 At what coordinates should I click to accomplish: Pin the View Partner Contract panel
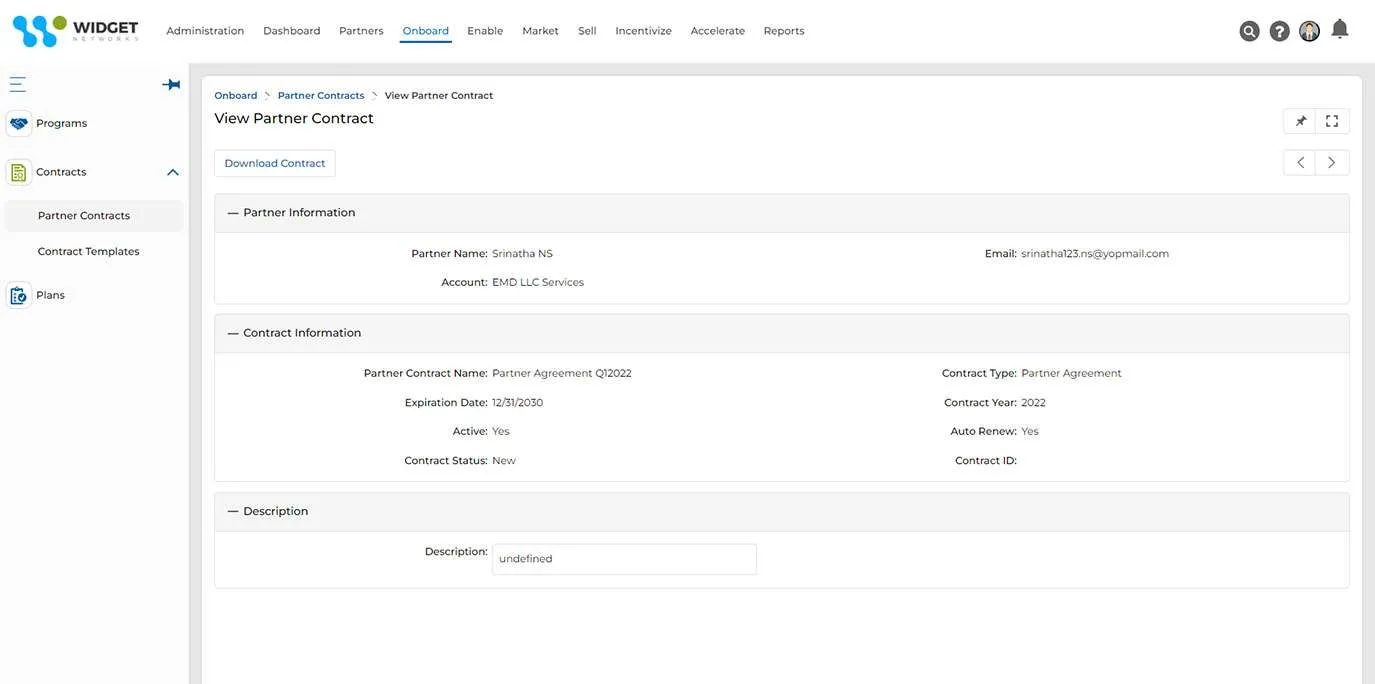(x=1300, y=121)
